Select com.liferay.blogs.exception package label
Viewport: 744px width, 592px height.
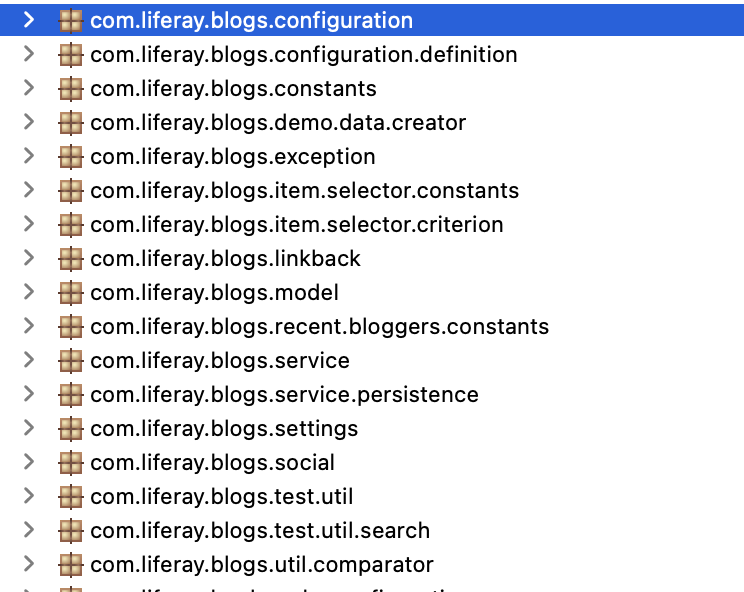coord(233,157)
